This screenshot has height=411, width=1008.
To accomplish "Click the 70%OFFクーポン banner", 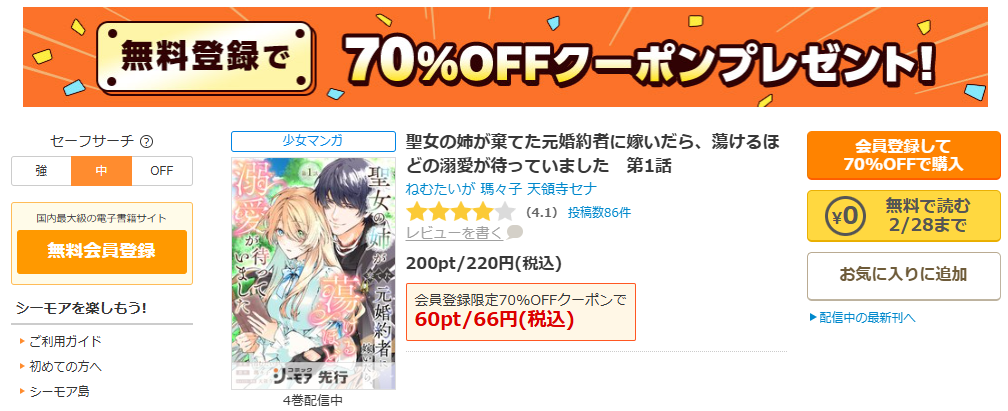I will point(505,57).
